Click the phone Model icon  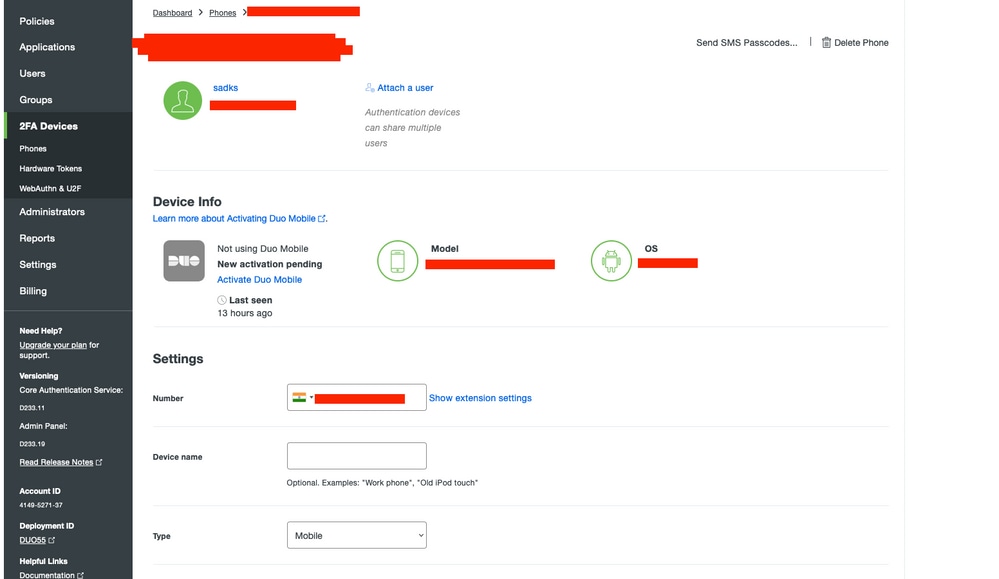tap(397, 261)
